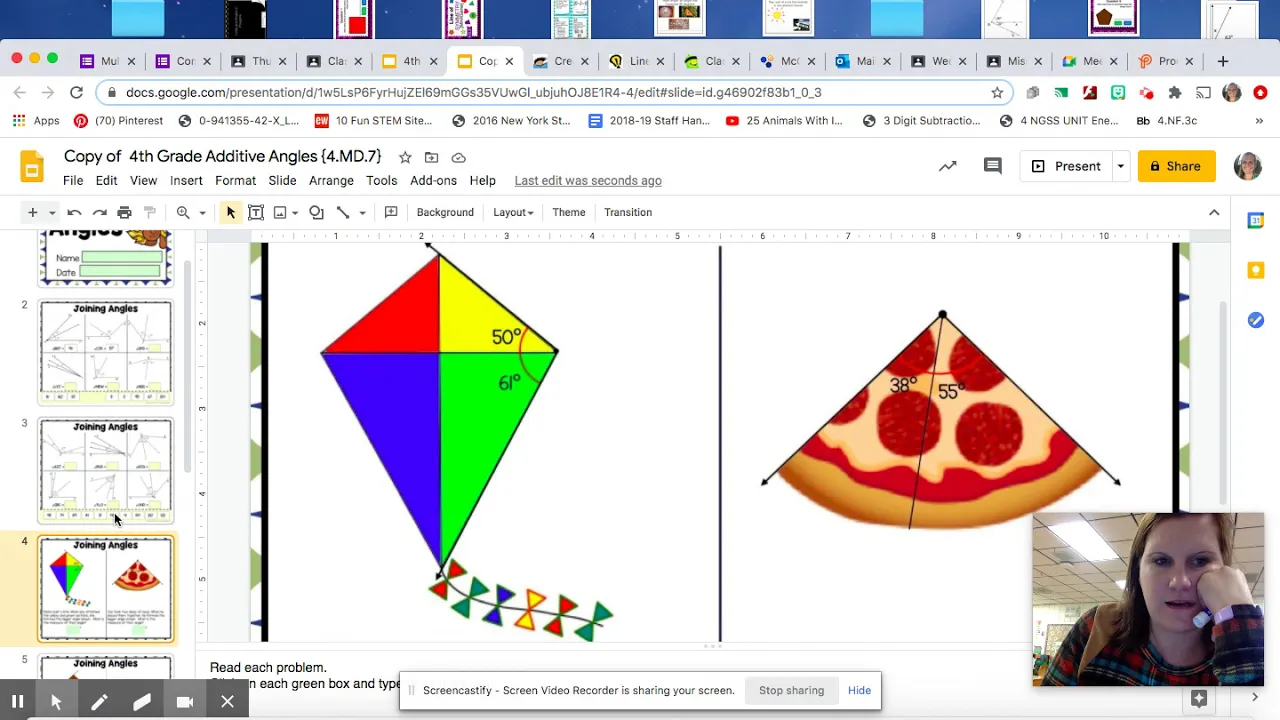
Task: Open a new Chrome tab
Action: [1222, 61]
